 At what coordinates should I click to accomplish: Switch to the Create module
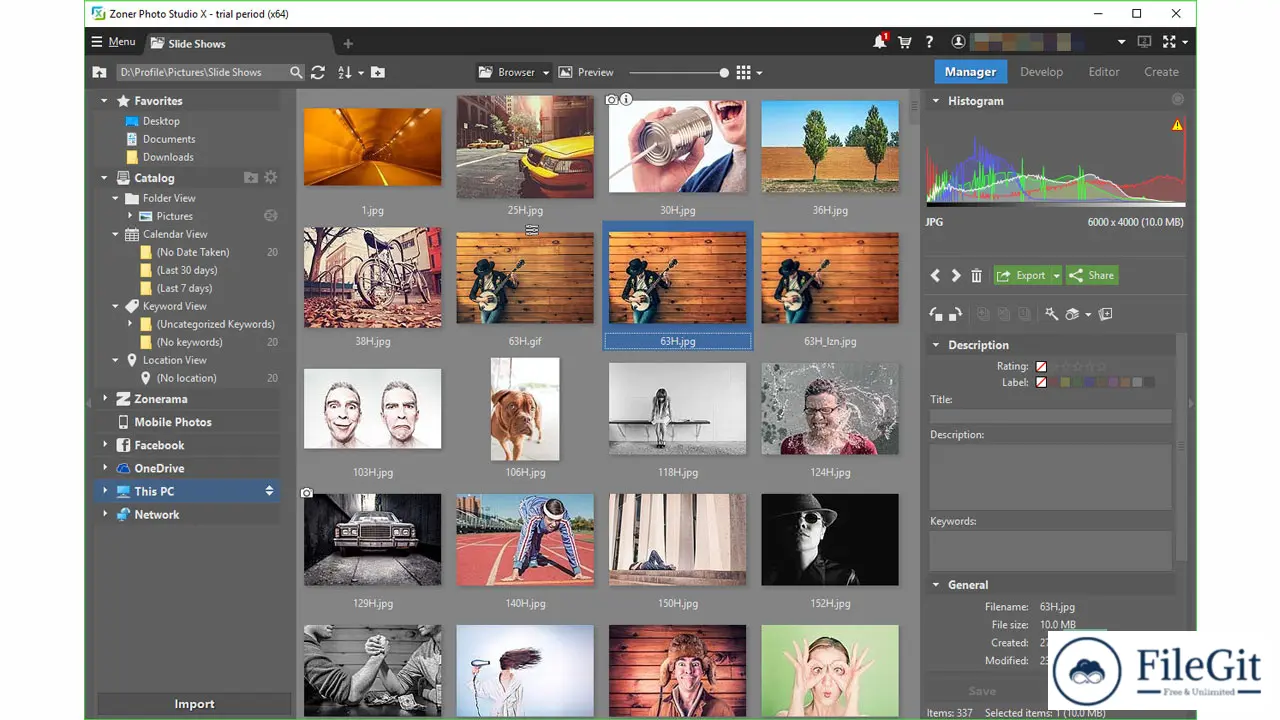point(1161,72)
